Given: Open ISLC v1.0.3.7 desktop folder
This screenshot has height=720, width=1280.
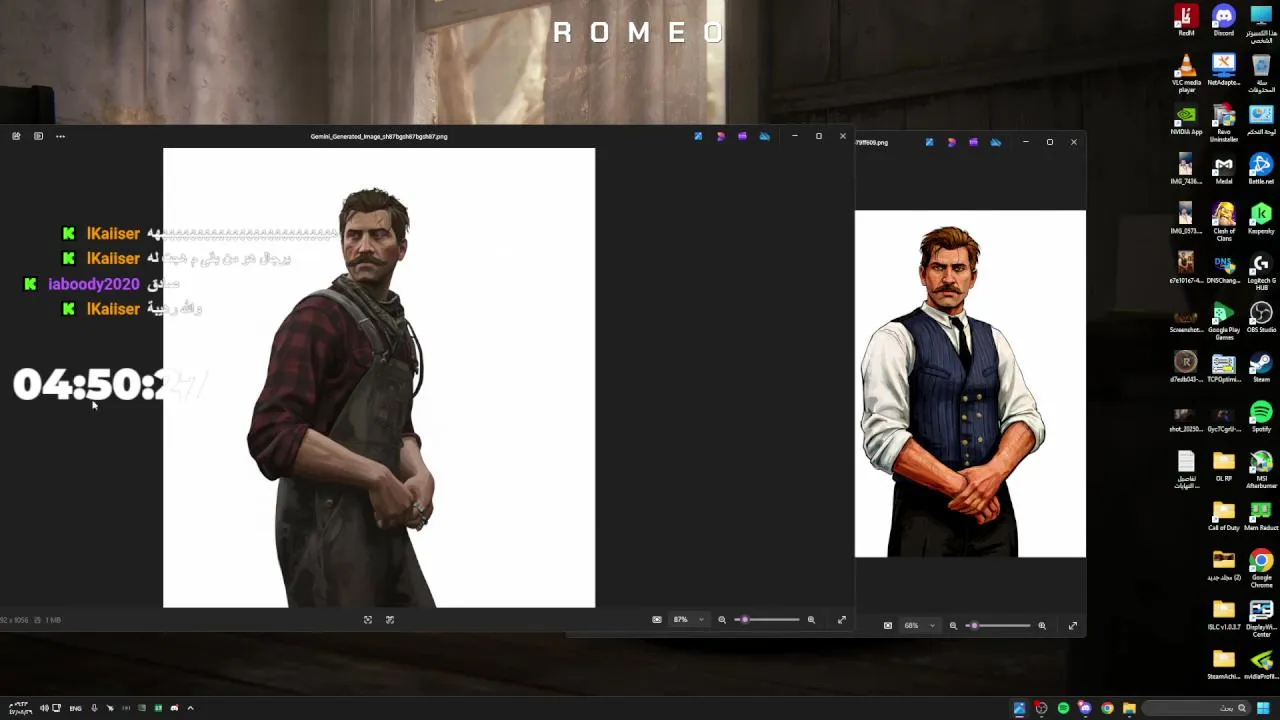Looking at the screenshot, I should click(1224, 614).
